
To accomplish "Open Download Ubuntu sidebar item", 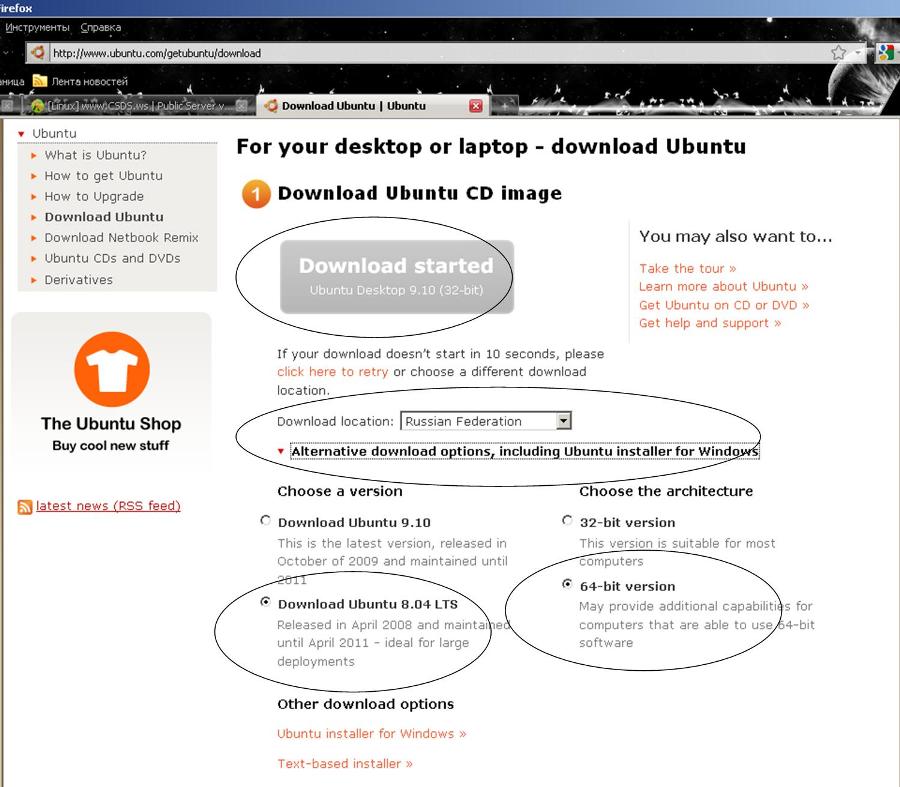I will click(104, 217).
